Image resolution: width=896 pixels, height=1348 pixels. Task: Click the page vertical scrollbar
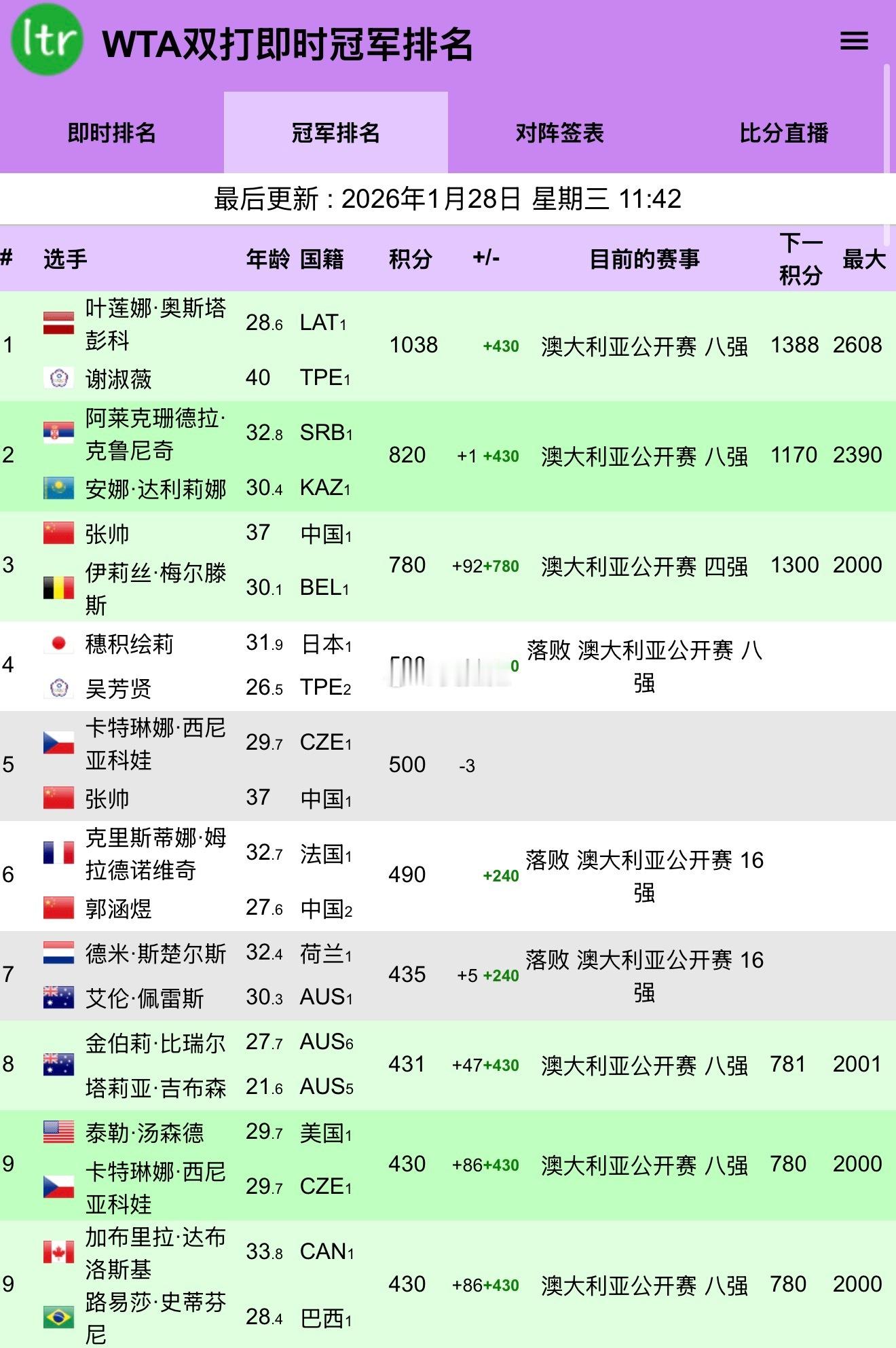click(x=886, y=155)
